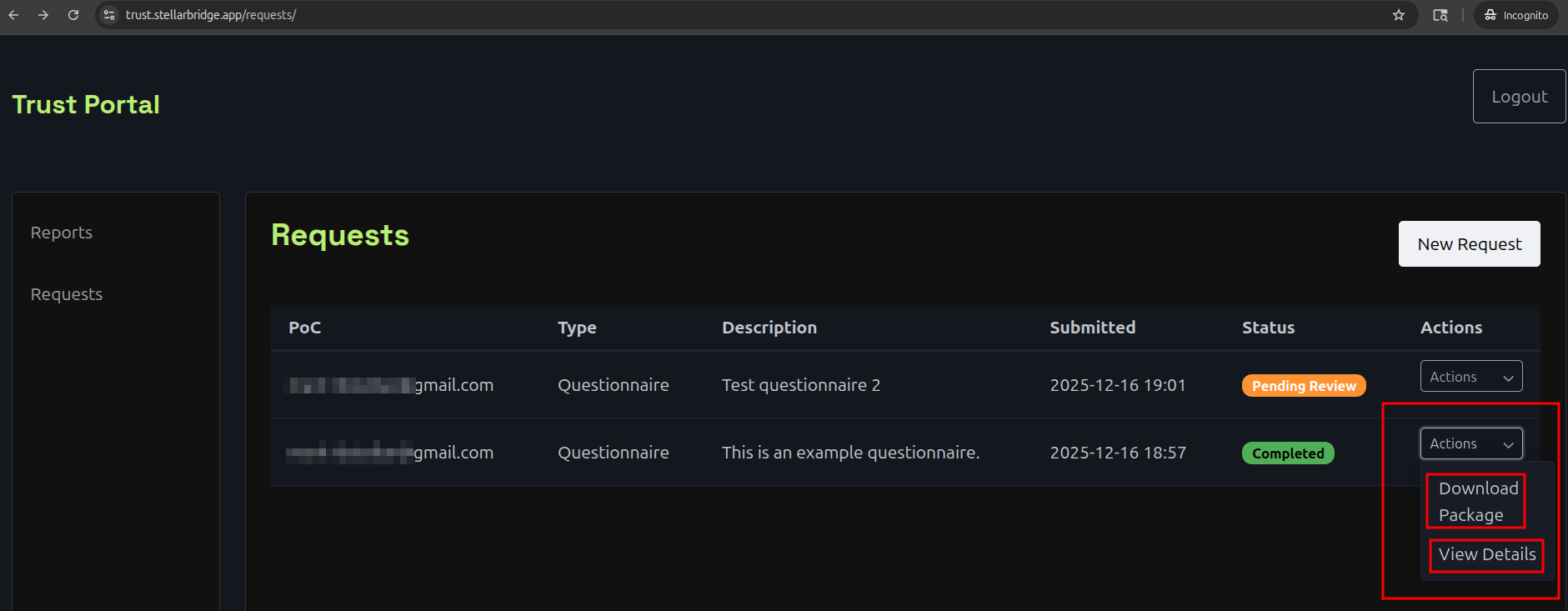
Task: Choose Download Package from the Actions menu
Action: [x=1478, y=501]
